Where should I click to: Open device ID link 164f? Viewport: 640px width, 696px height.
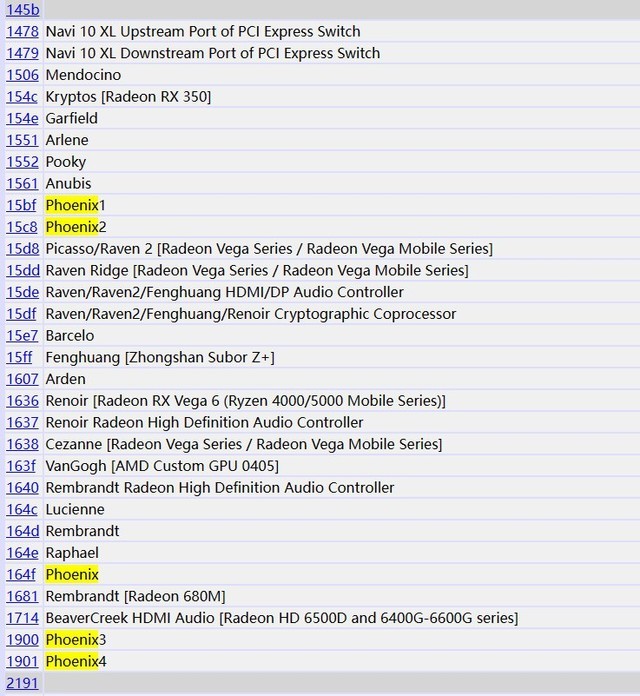(21, 575)
